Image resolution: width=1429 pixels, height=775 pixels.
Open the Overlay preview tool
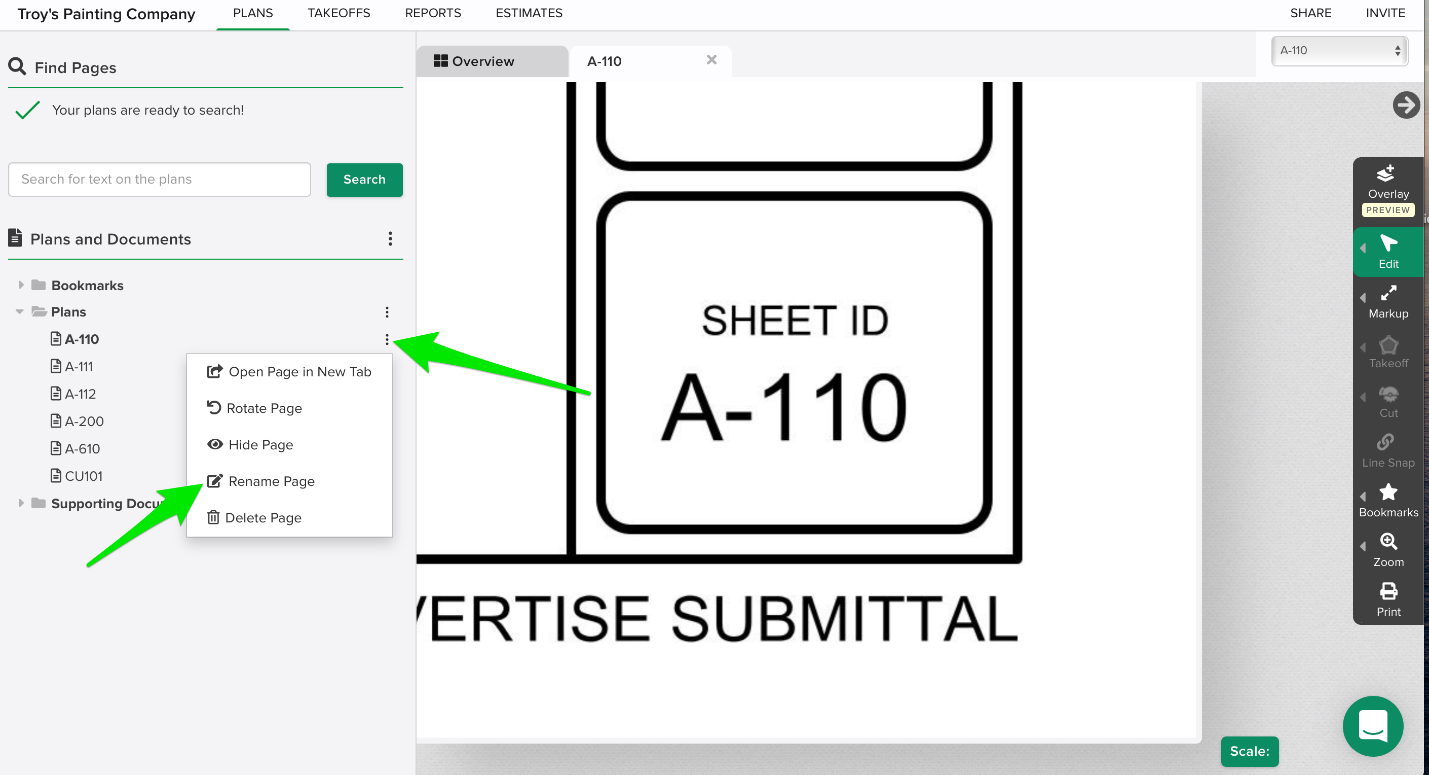(1388, 188)
